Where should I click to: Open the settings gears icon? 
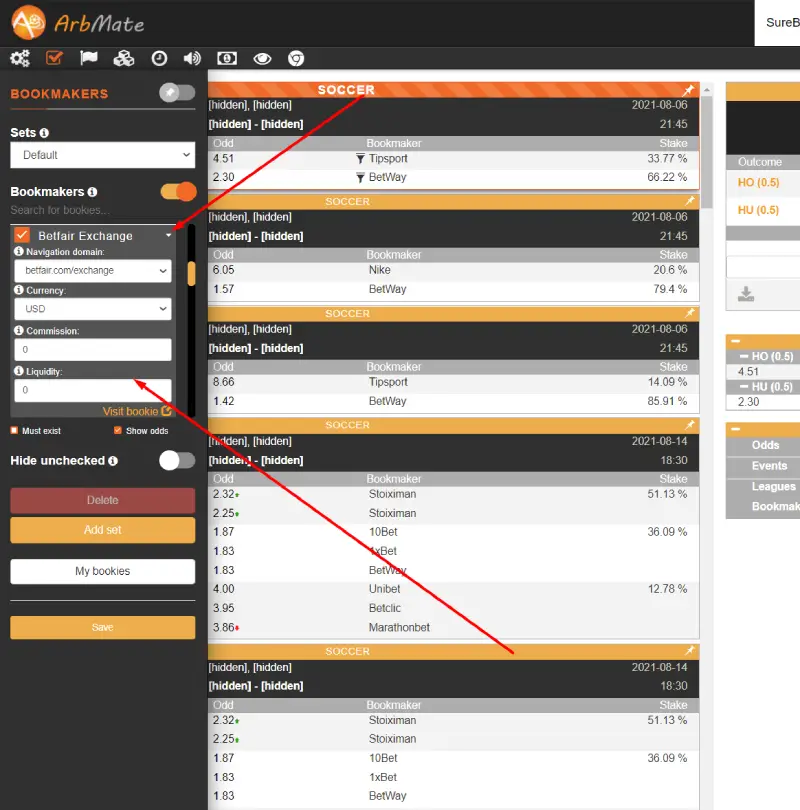coord(19,58)
